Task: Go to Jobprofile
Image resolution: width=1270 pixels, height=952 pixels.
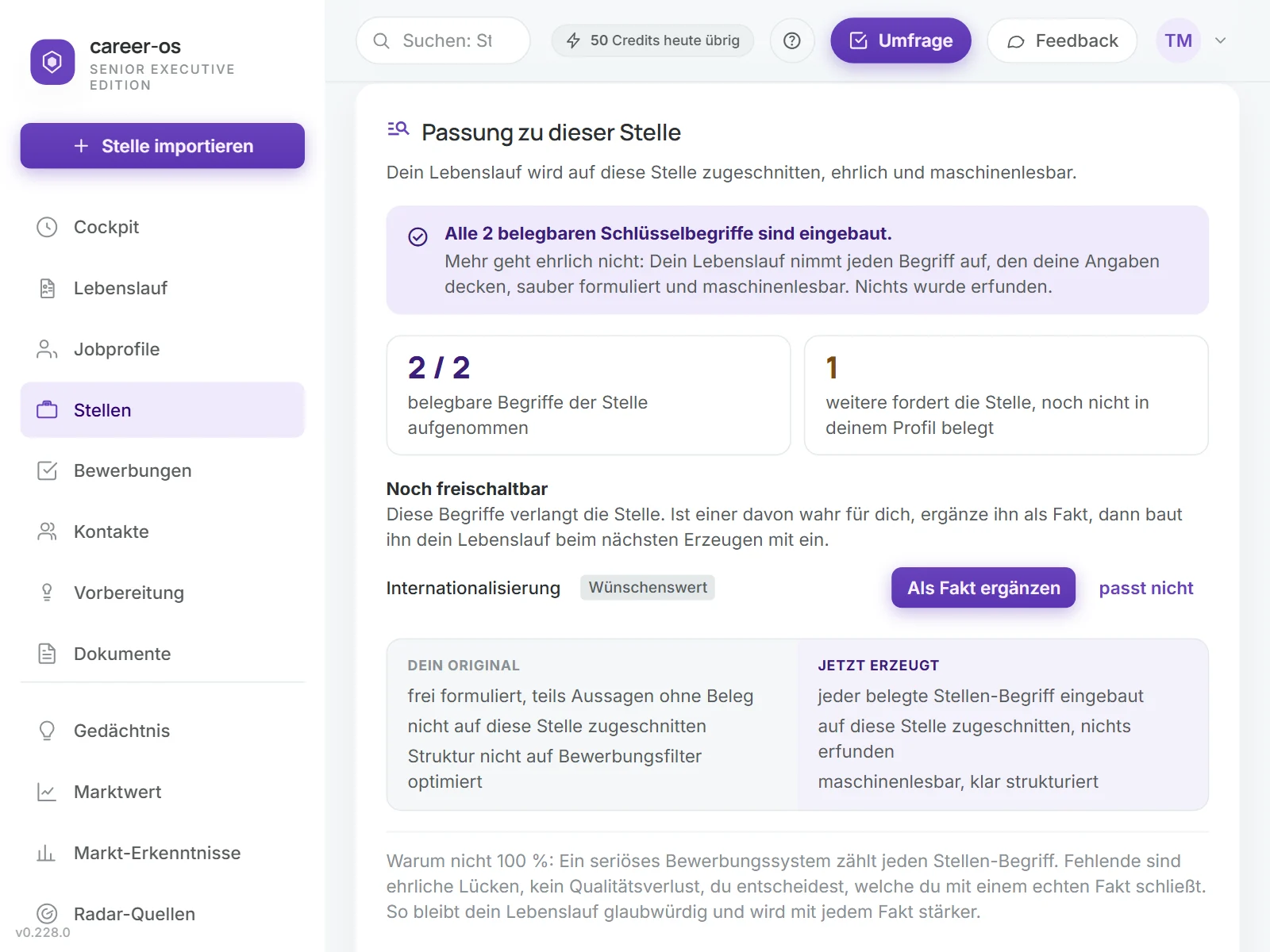Action: coord(163,349)
